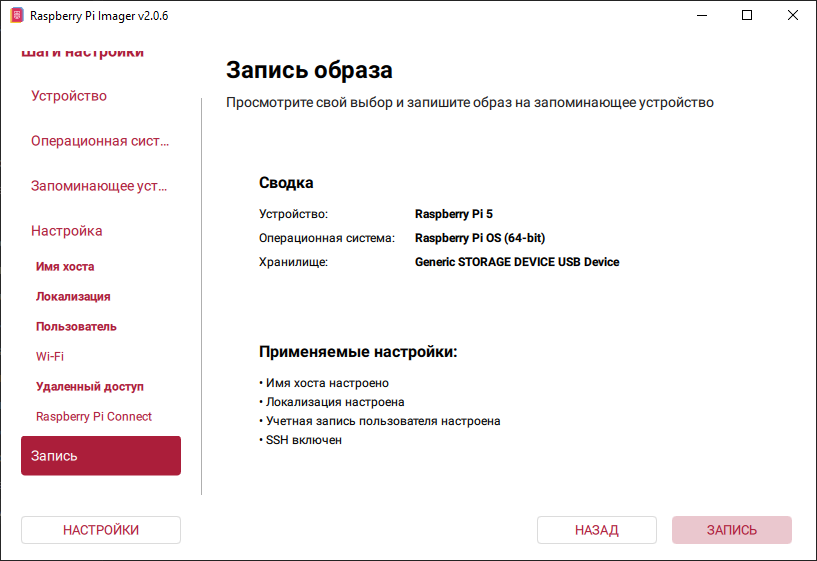Viewport: 817px width, 561px height.
Task: Open the Настройка section in sidebar
Action: (x=67, y=231)
